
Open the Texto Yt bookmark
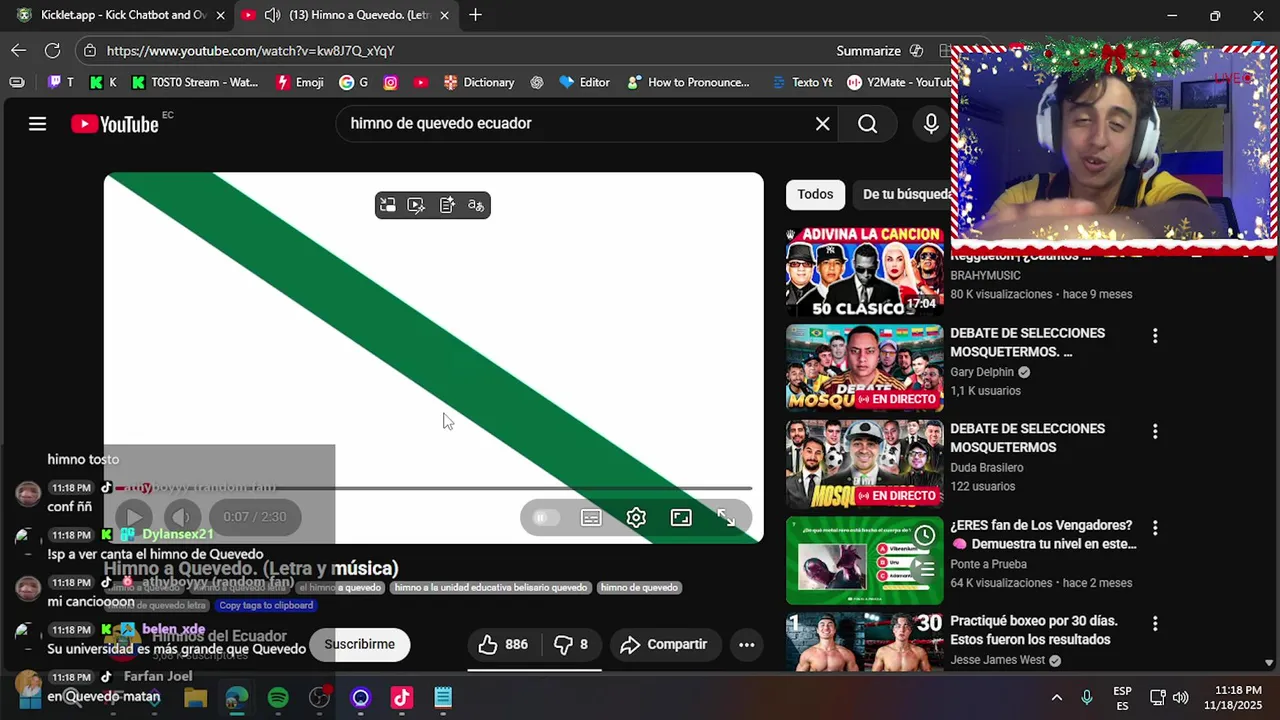point(802,82)
